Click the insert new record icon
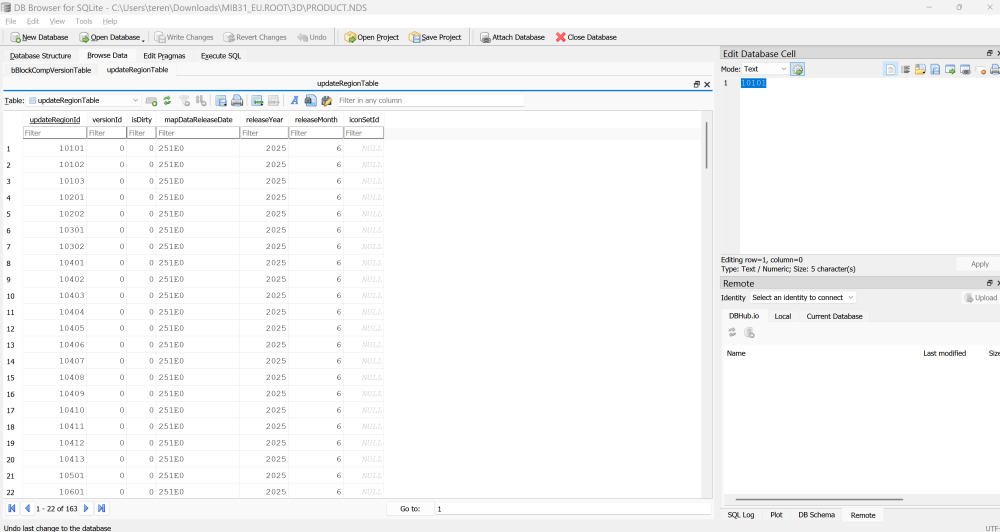This screenshot has width=1000, height=532. (x=257, y=100)
